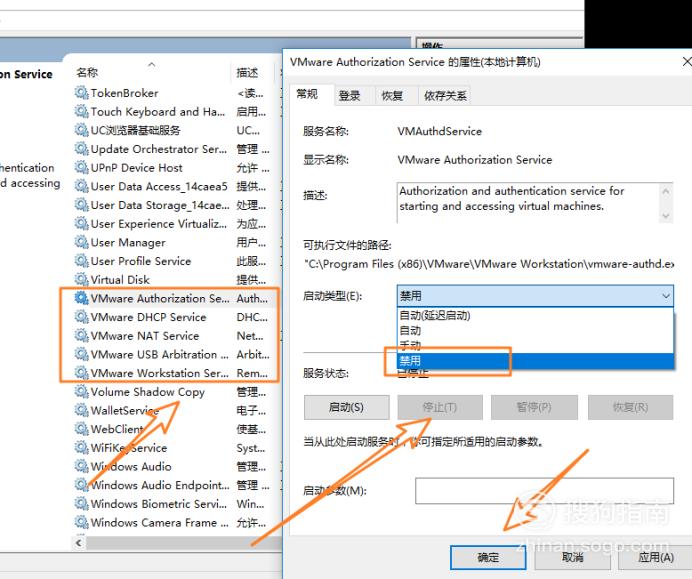Click gear icon of UC浏览器基础服务
Viewport: 692px width, 579px height.
point(81,130)
